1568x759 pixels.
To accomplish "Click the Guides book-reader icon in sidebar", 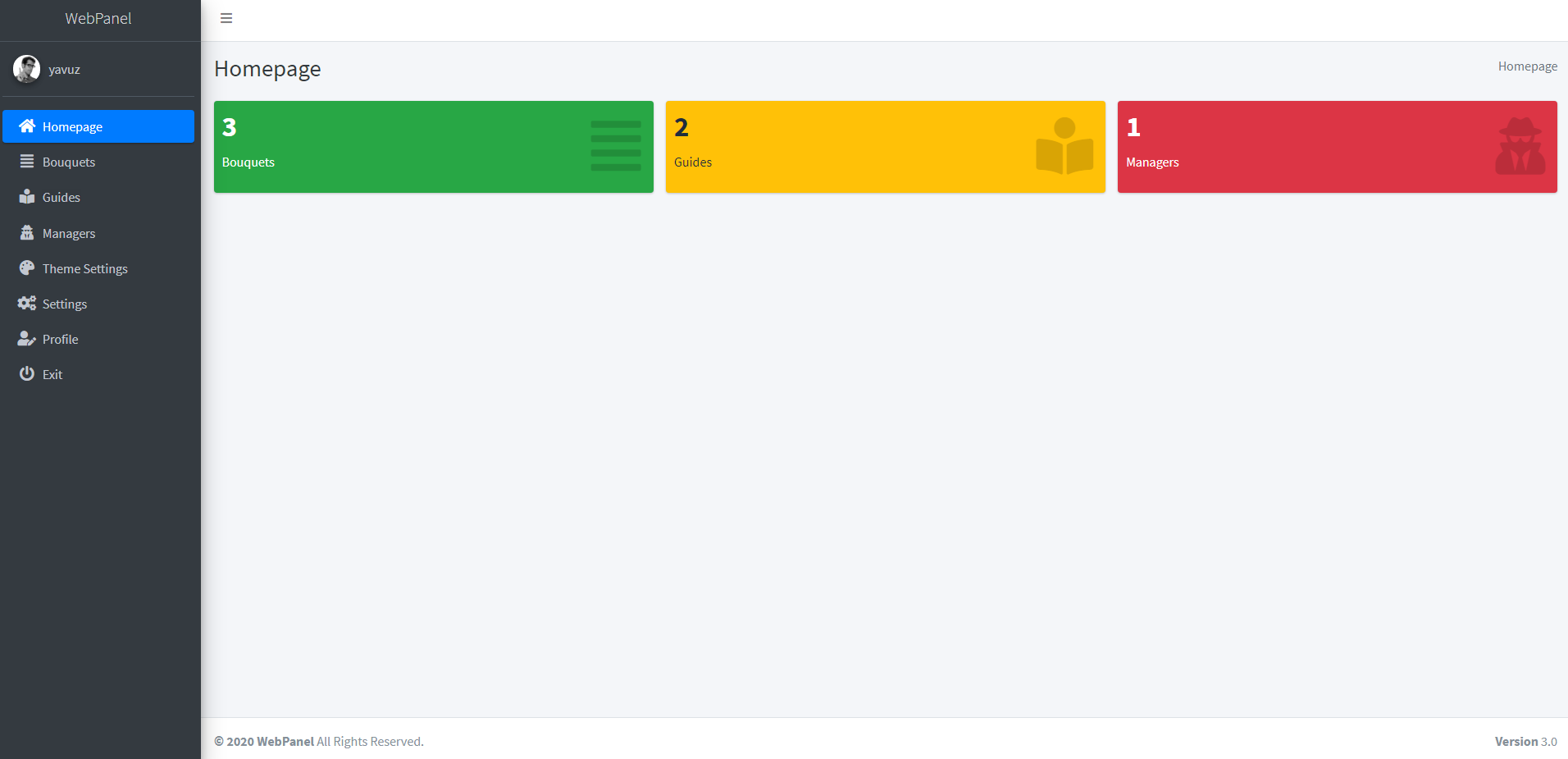I will (27, 197).
